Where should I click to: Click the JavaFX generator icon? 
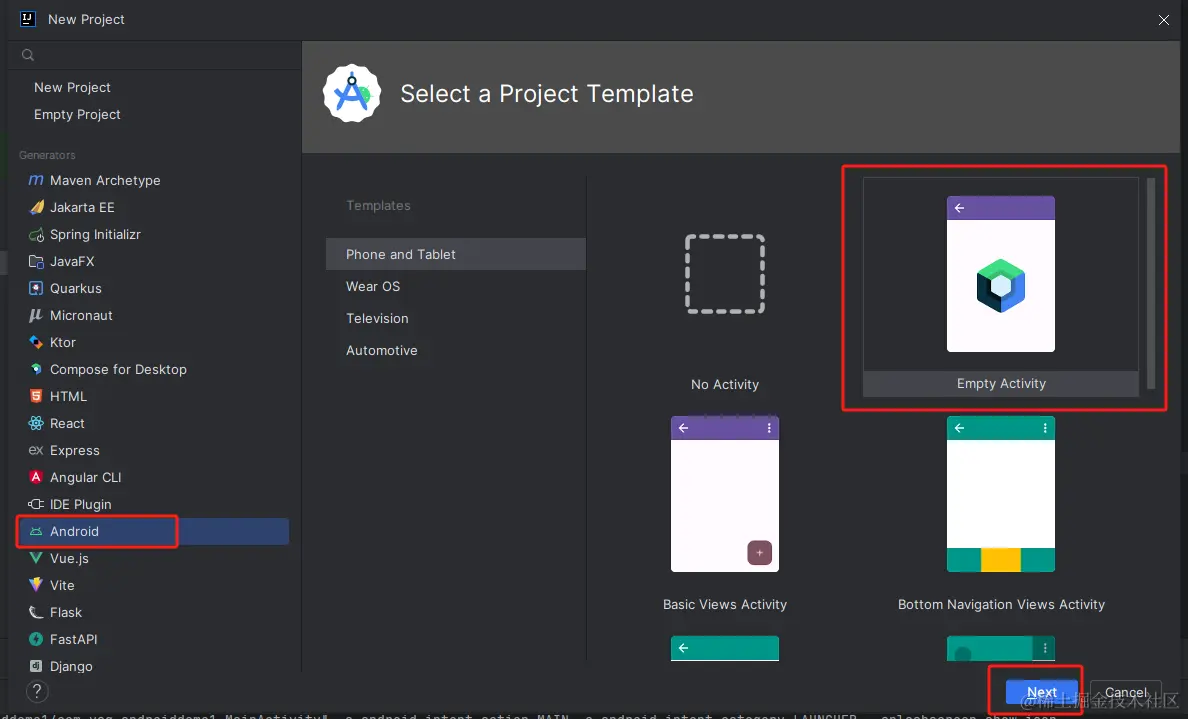tap(36, 261)
